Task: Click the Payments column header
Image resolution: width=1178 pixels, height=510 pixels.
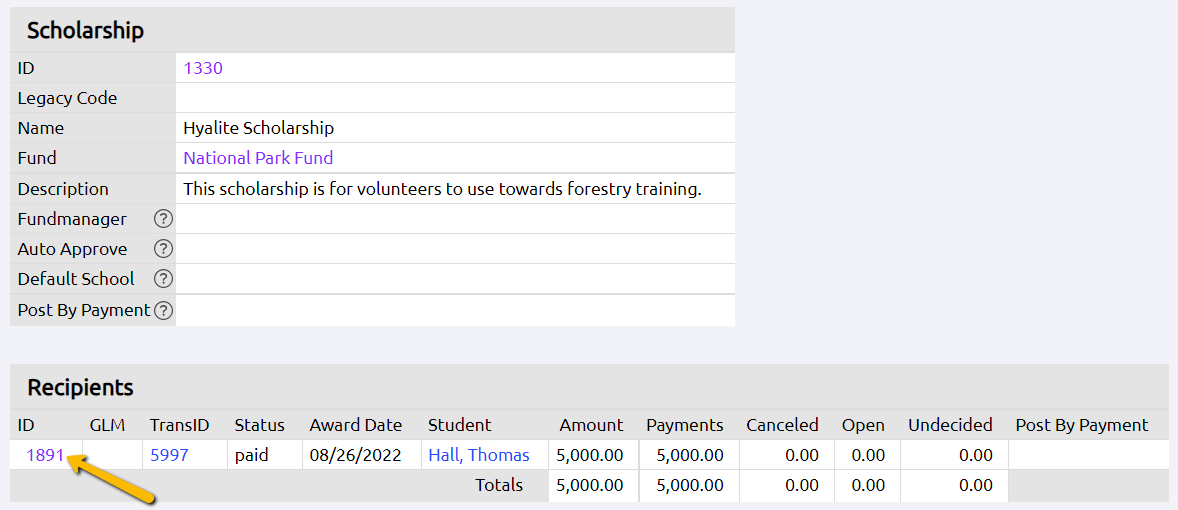Action: [685, 425]
